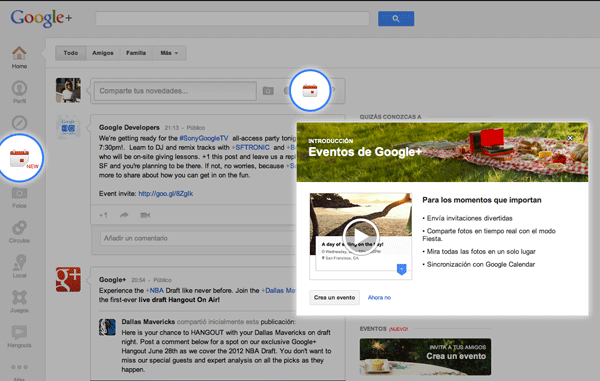The image size is (600, 381).
Task: Click the 21:13 post timestamp
Action: point(171,128)
